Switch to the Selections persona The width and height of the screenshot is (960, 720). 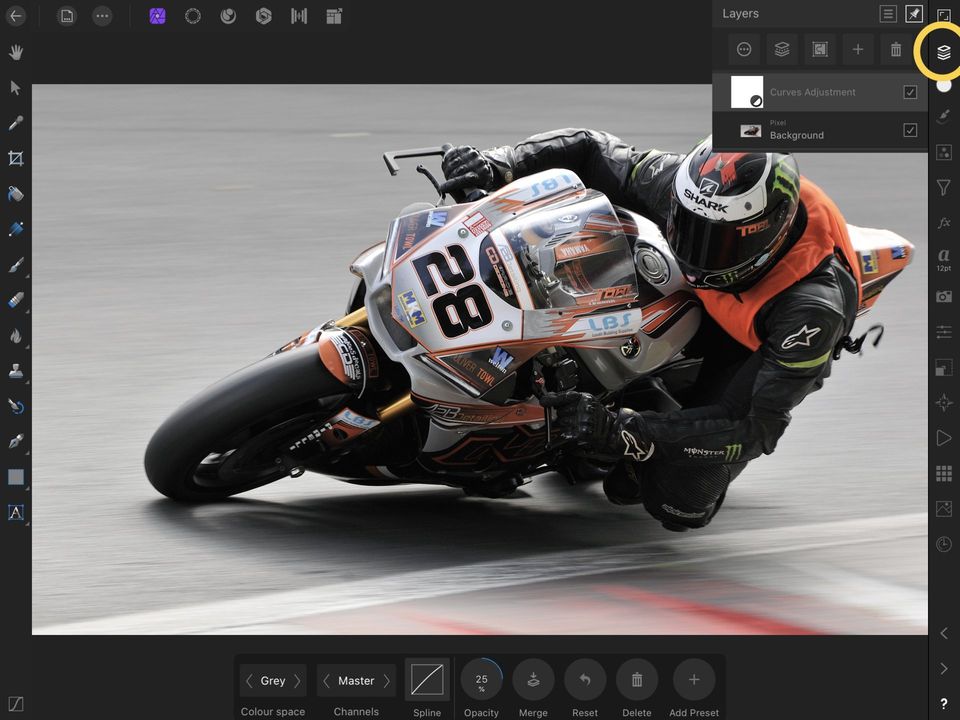coord(193,16)
